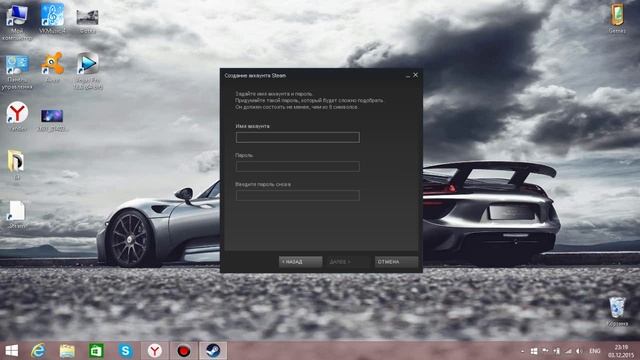Select the grayscale photo thumbnail desktop file
Screen dimensions: 640x360
coord(87,21)
